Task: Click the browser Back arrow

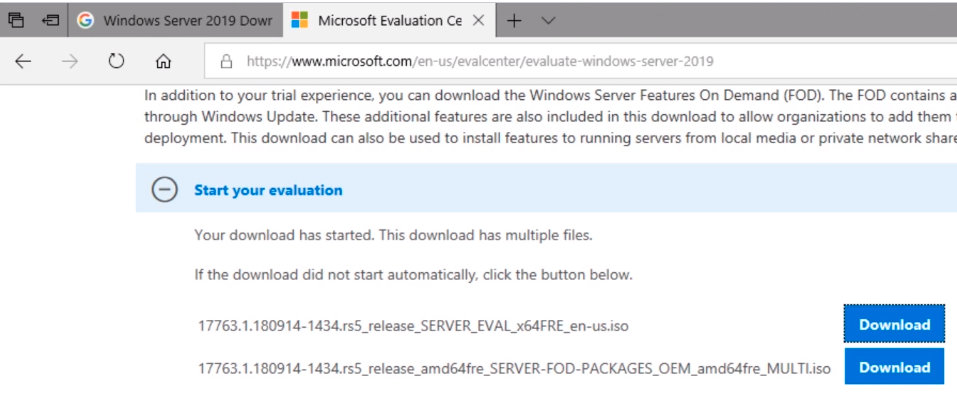Action: click(23, 61)
